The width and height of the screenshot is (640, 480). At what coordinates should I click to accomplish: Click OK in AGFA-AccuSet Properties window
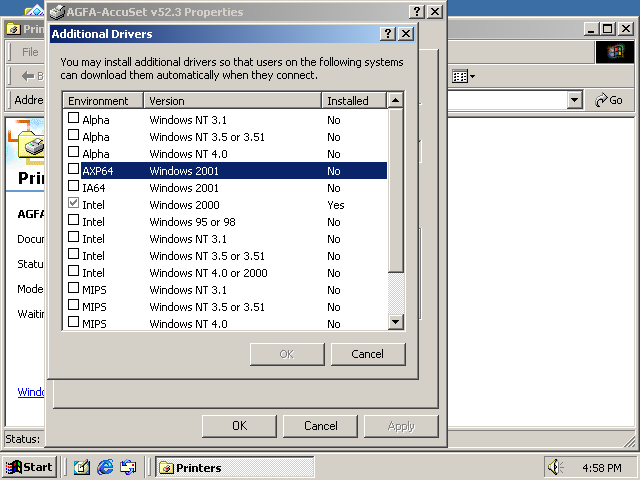coord(239,426)
